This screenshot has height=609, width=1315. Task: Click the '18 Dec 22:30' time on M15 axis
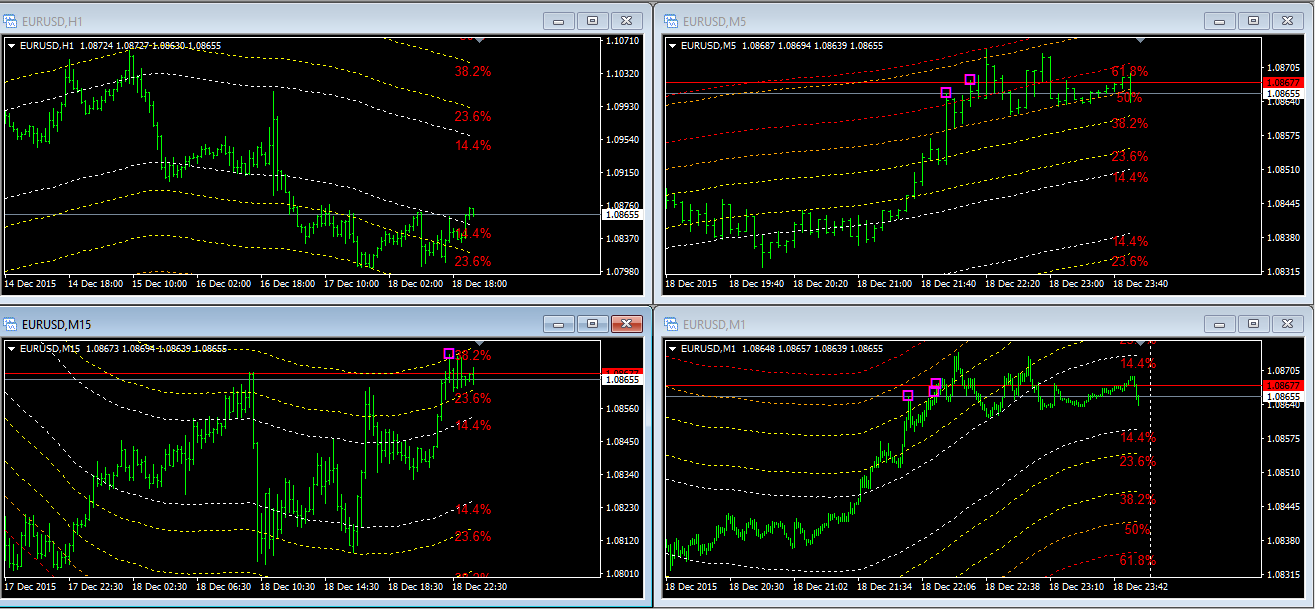[x=481, y=587]
